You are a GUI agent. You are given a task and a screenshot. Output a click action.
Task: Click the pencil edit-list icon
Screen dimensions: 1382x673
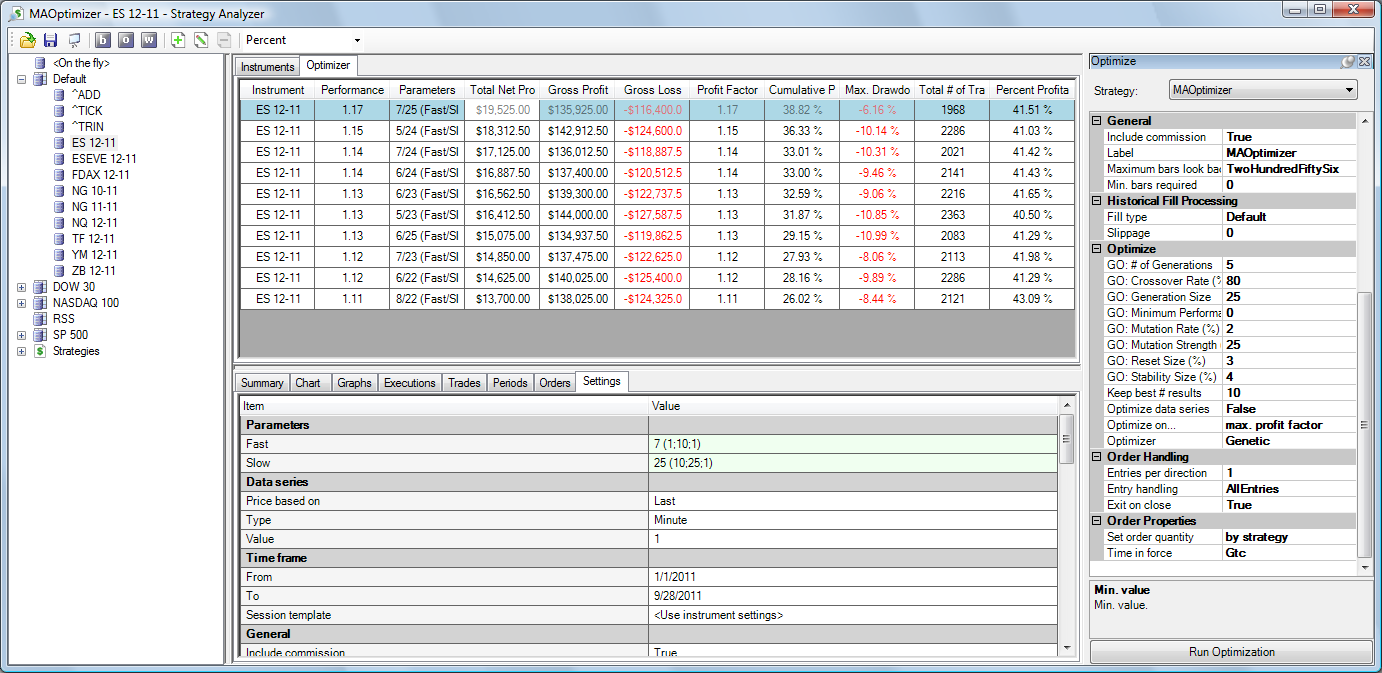[201, 40]
